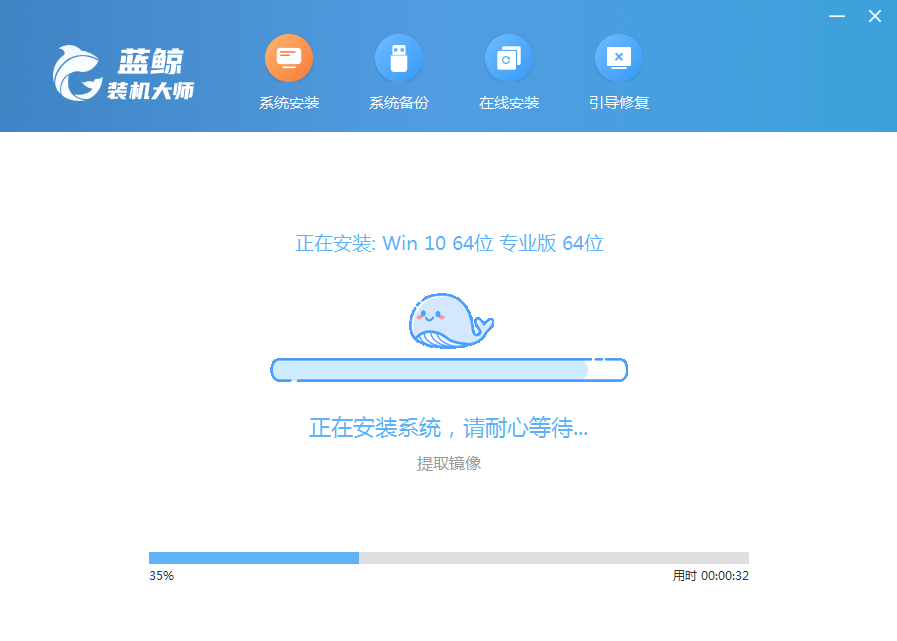The width and height of the screenshot is (897, 641).
Task: Minimize the installer window
Action: click(x=837, y=16)
